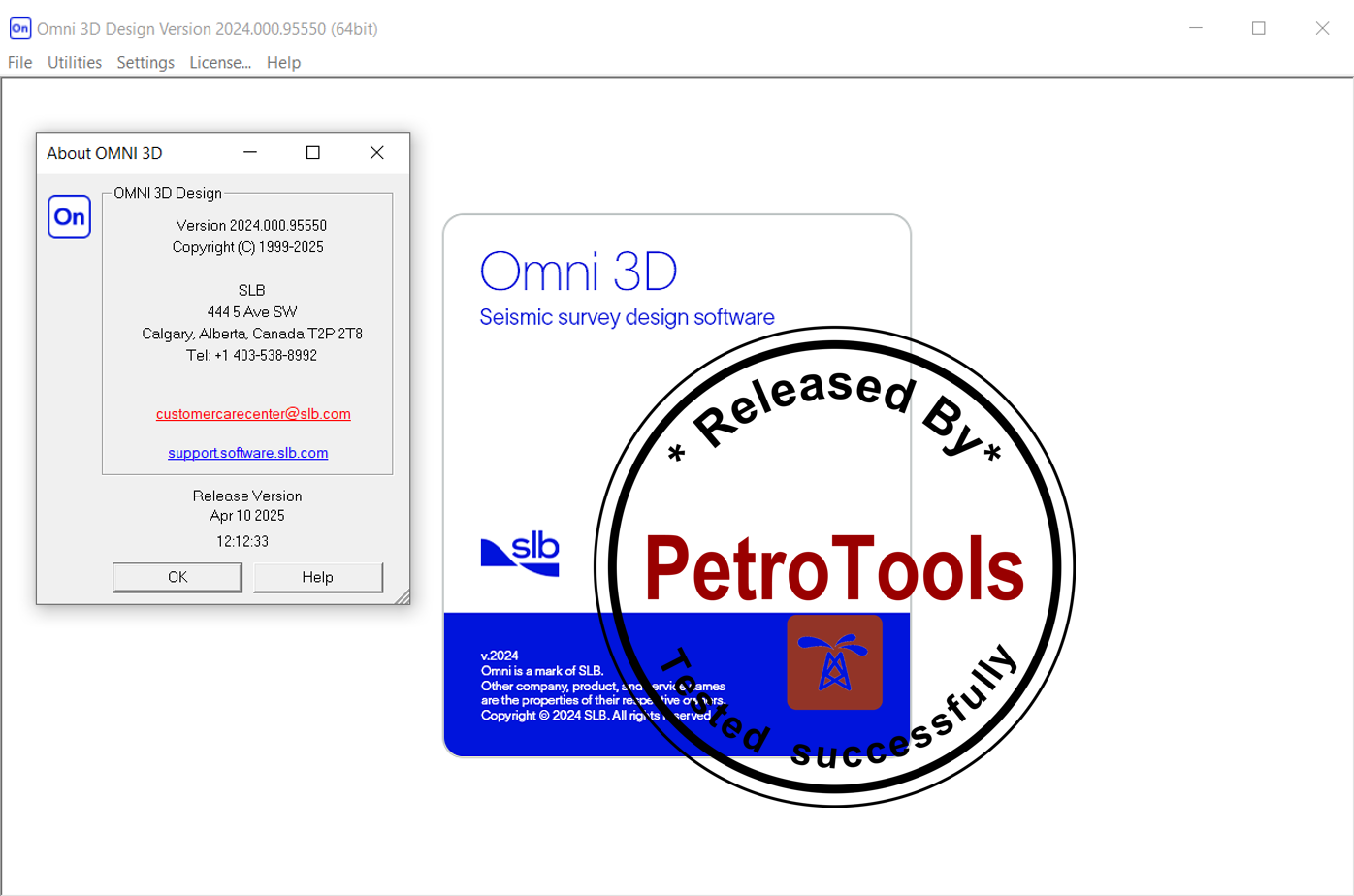Click the Help button in About dialog
The height and width of the screenshot is (896, 1354).
pyautogui.click(x=318, y=577)
